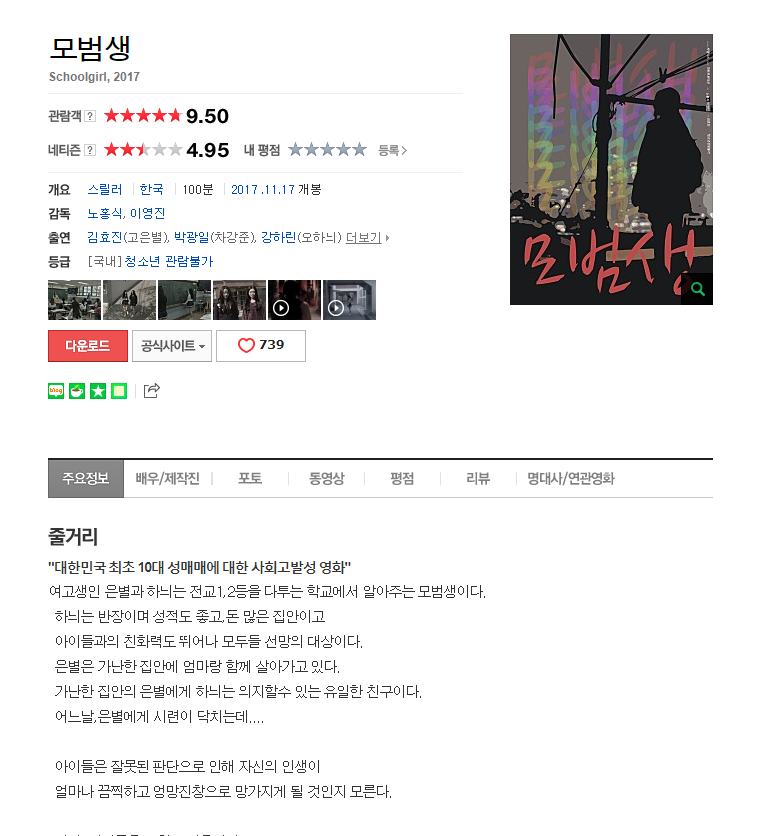Play the first video thumbnail
Image resolution: width=768 pixels, height=836 pixels.
coord(294,300)
